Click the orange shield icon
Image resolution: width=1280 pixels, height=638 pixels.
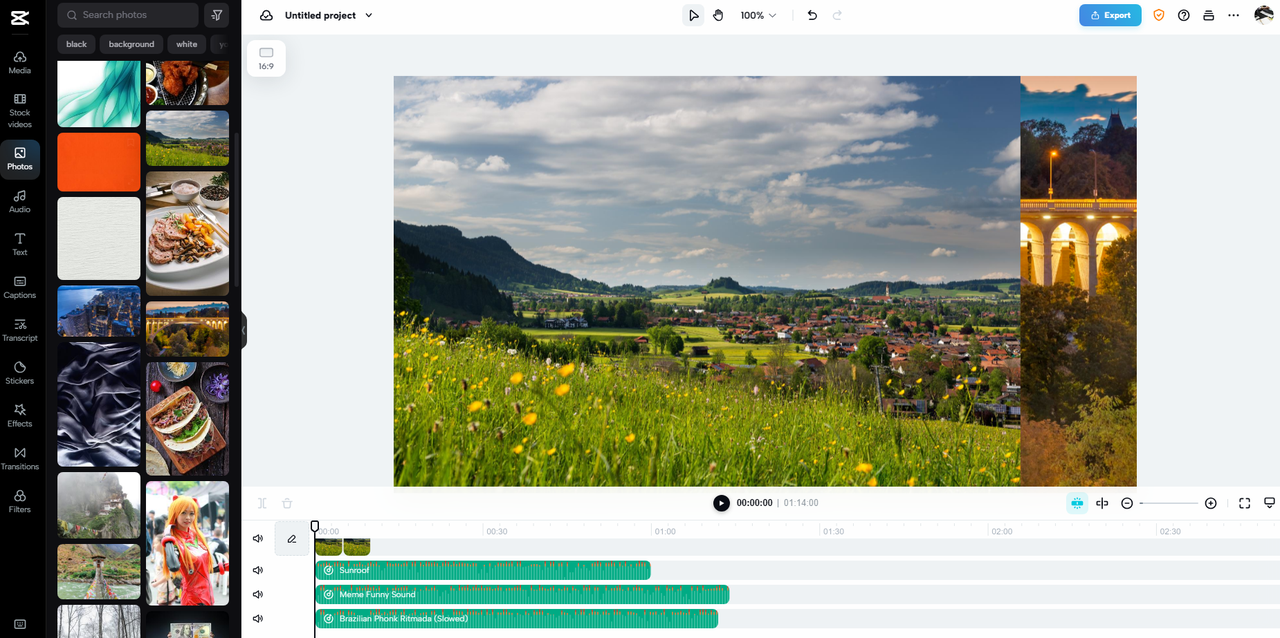coord(1159,15)
